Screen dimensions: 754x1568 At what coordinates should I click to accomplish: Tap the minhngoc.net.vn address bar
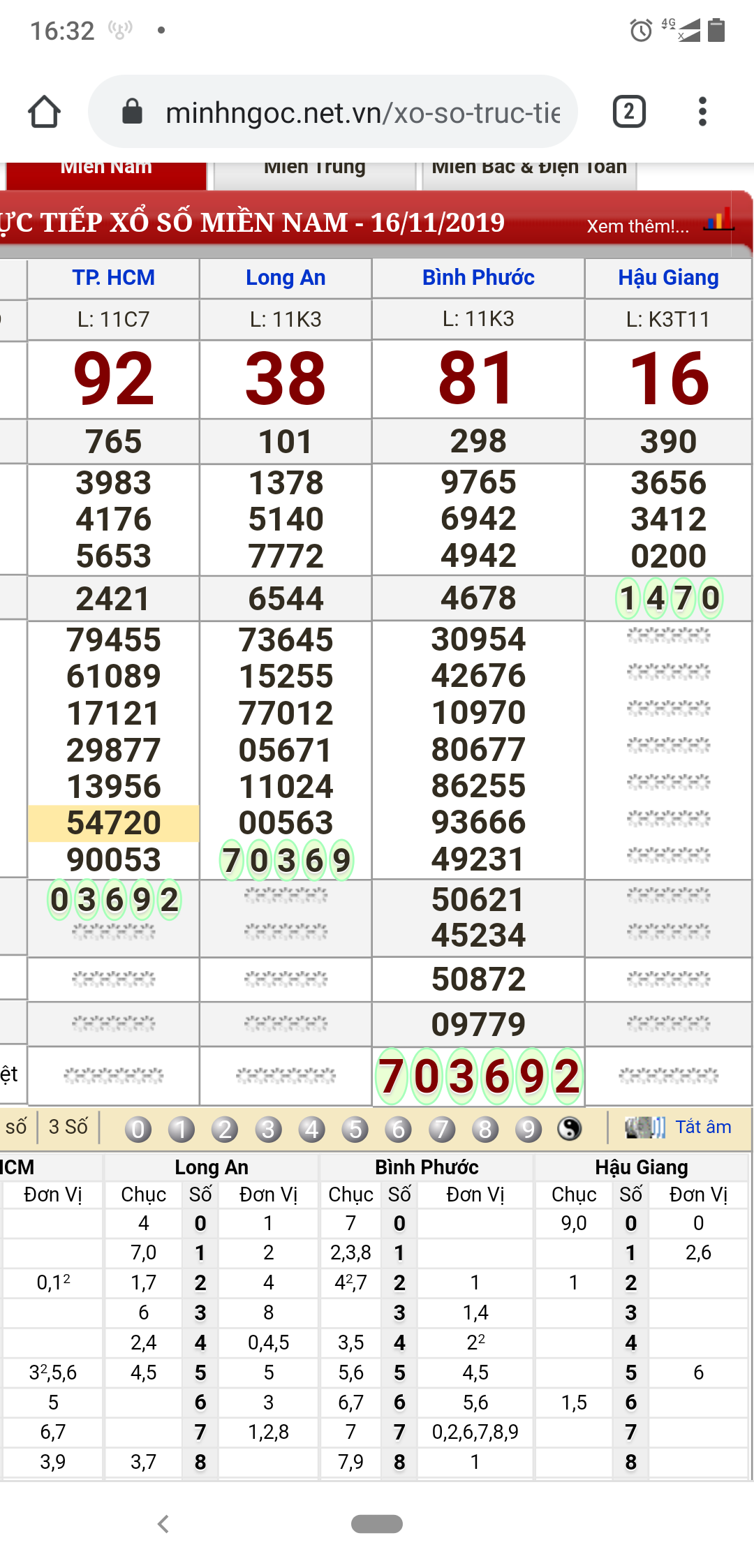[333, 112]
